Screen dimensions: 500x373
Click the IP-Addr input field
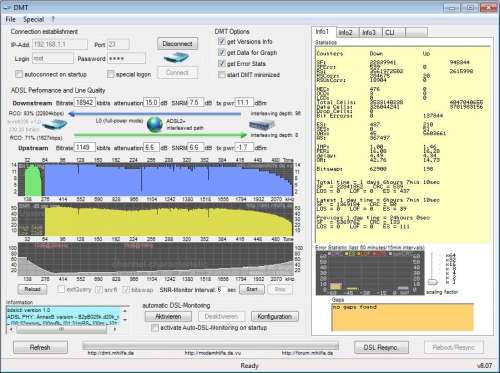pyautogui.click(x=60, y=44)
